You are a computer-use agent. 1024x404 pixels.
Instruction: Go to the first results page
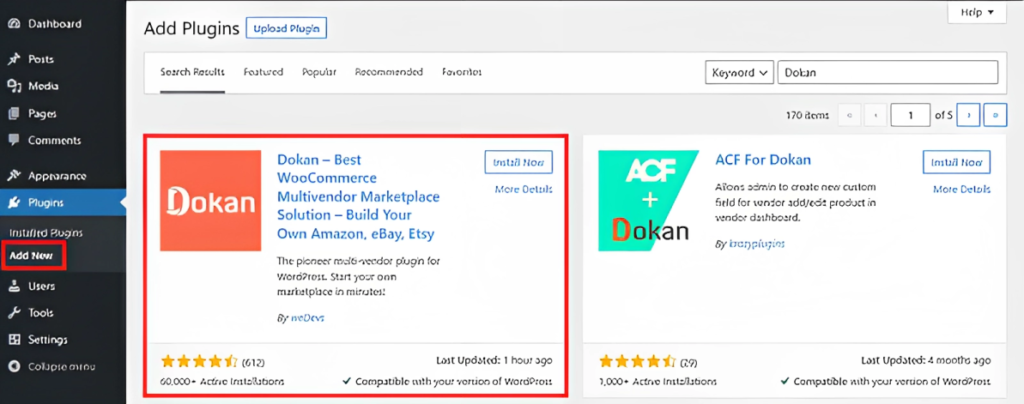(x=849, y=115)
